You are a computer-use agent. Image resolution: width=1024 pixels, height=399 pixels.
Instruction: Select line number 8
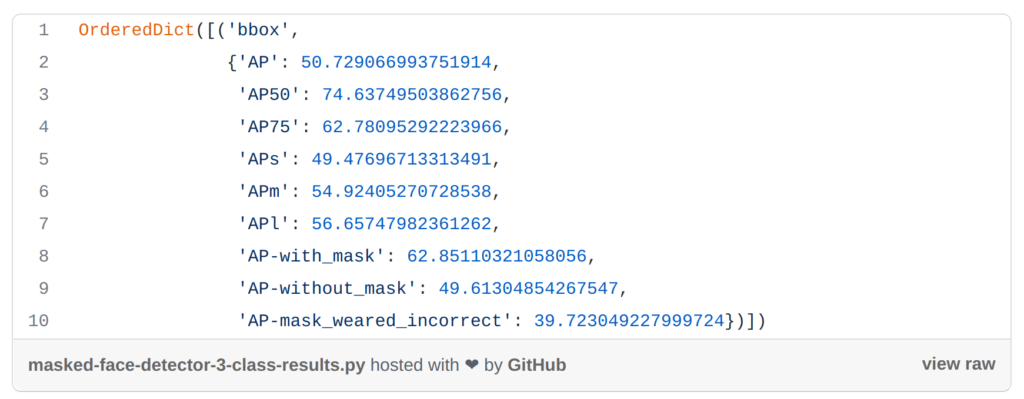(43, 256)
